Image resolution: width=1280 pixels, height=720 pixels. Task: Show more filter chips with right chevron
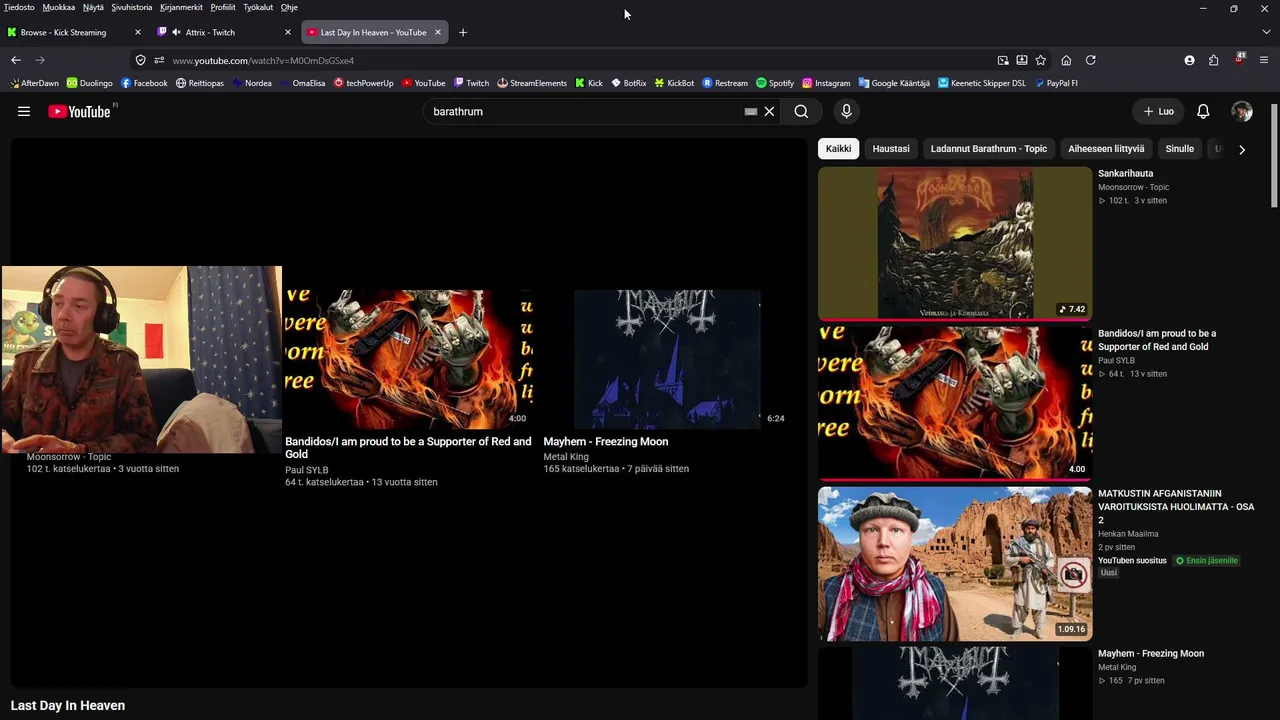1242,149
